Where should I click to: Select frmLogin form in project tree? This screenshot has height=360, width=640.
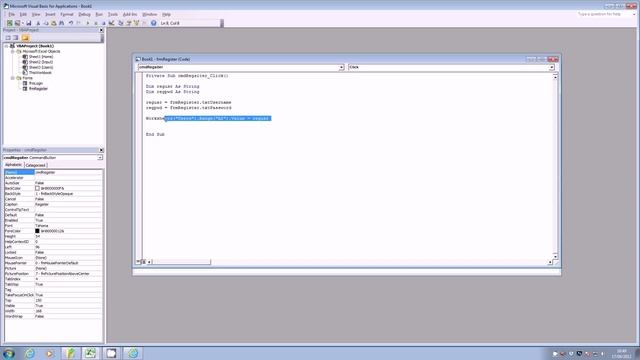pyautogui.click(x=36, y=83)
